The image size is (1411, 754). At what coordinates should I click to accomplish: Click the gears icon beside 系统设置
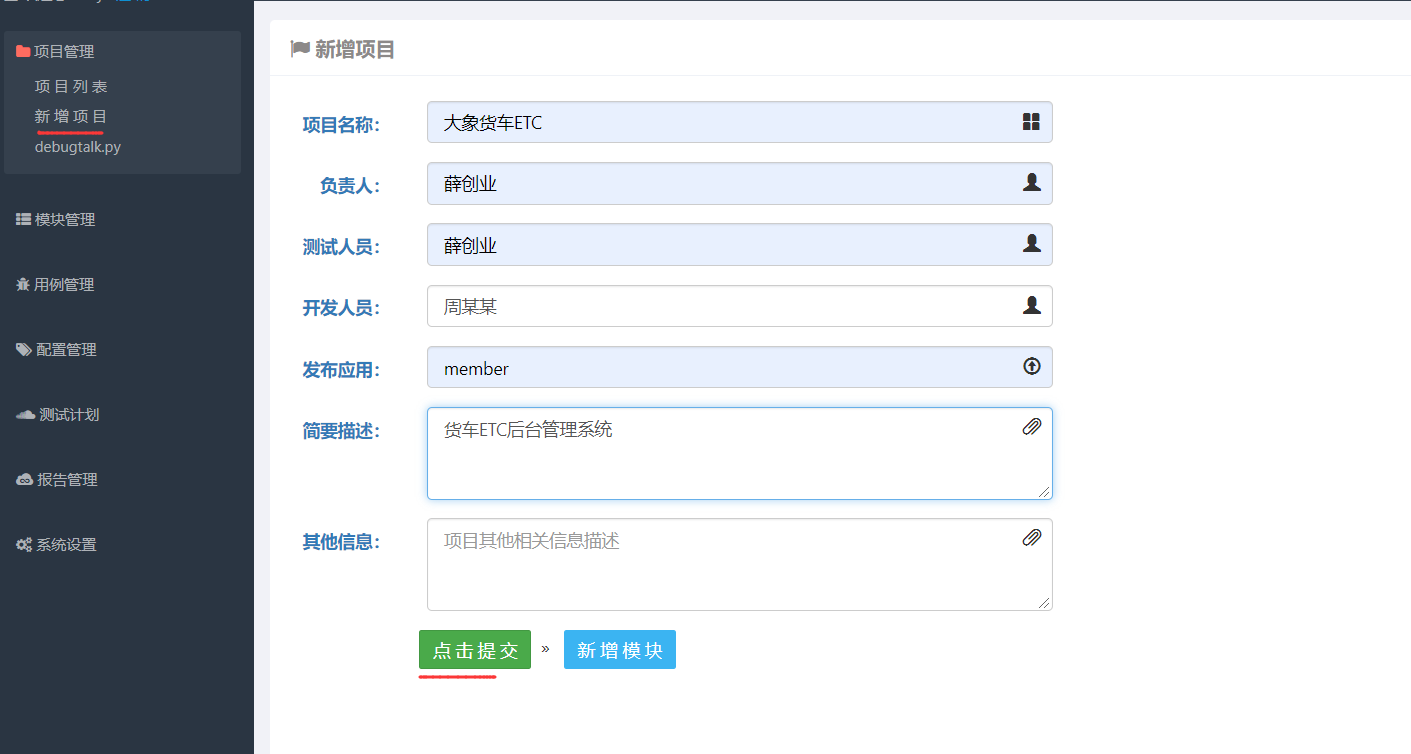point(25,545)
